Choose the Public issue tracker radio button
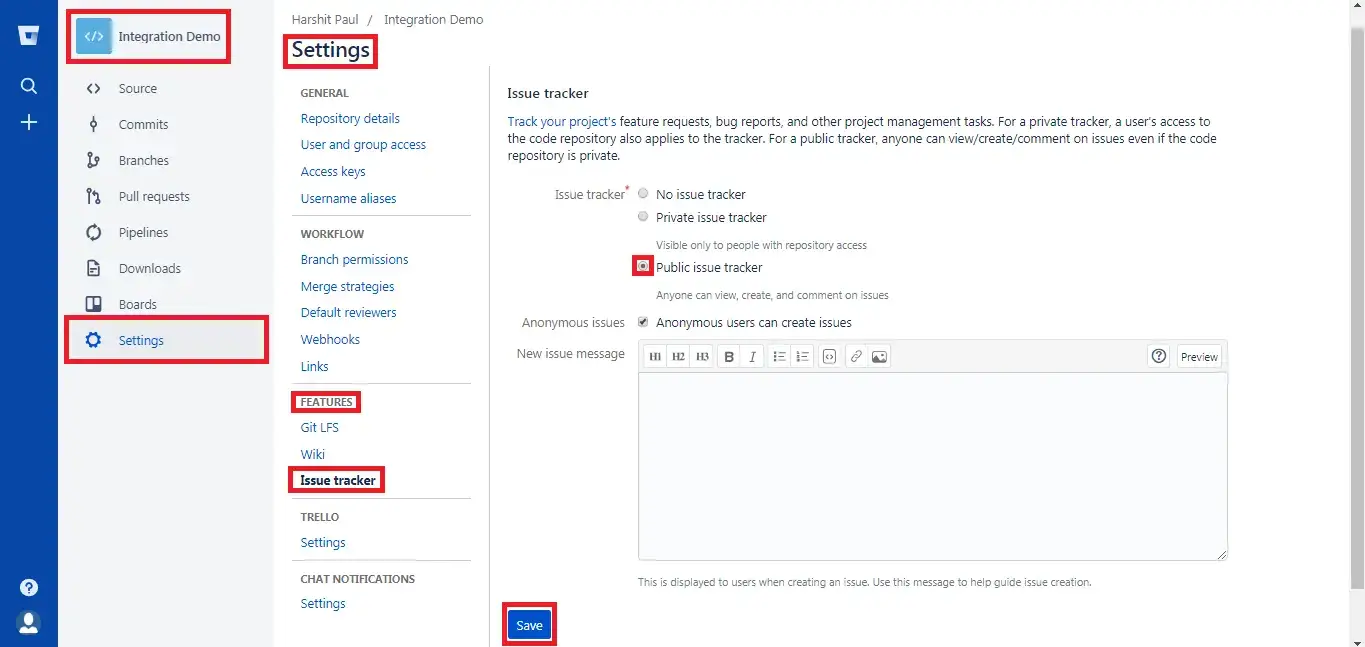This screenshot has width=1365, height=647. [643, 266]
